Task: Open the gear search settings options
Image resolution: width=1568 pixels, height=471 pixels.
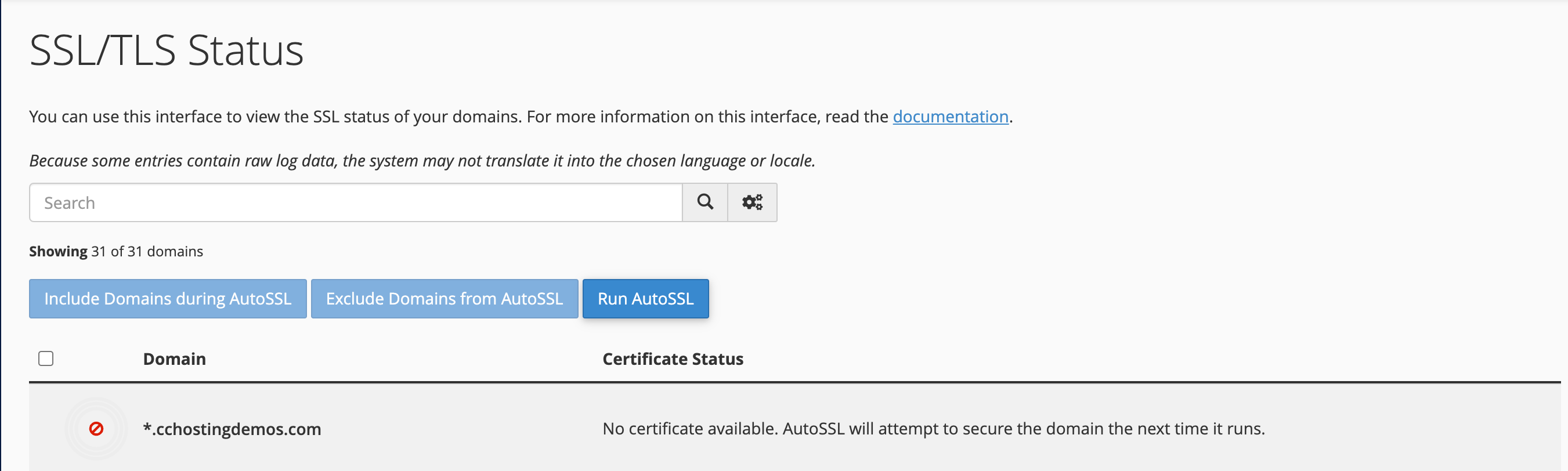Action: [x=752, y=202]
